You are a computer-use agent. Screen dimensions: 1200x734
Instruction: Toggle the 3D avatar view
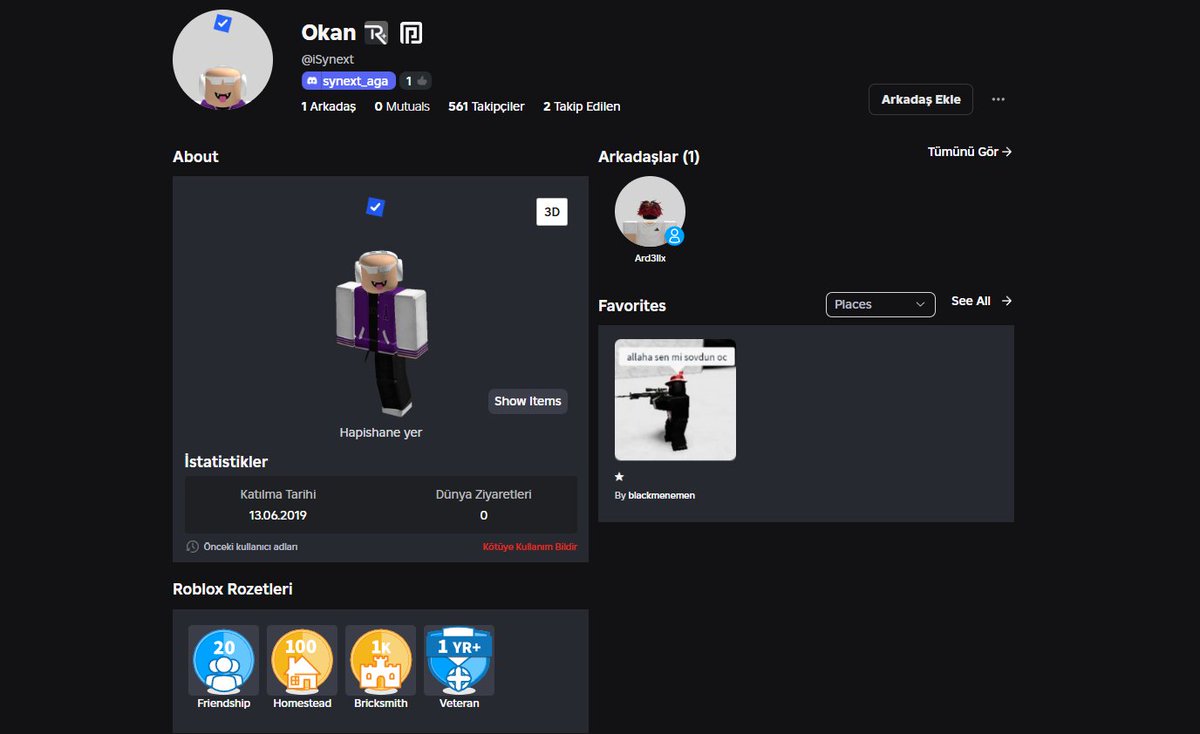(x=551, y=211)
